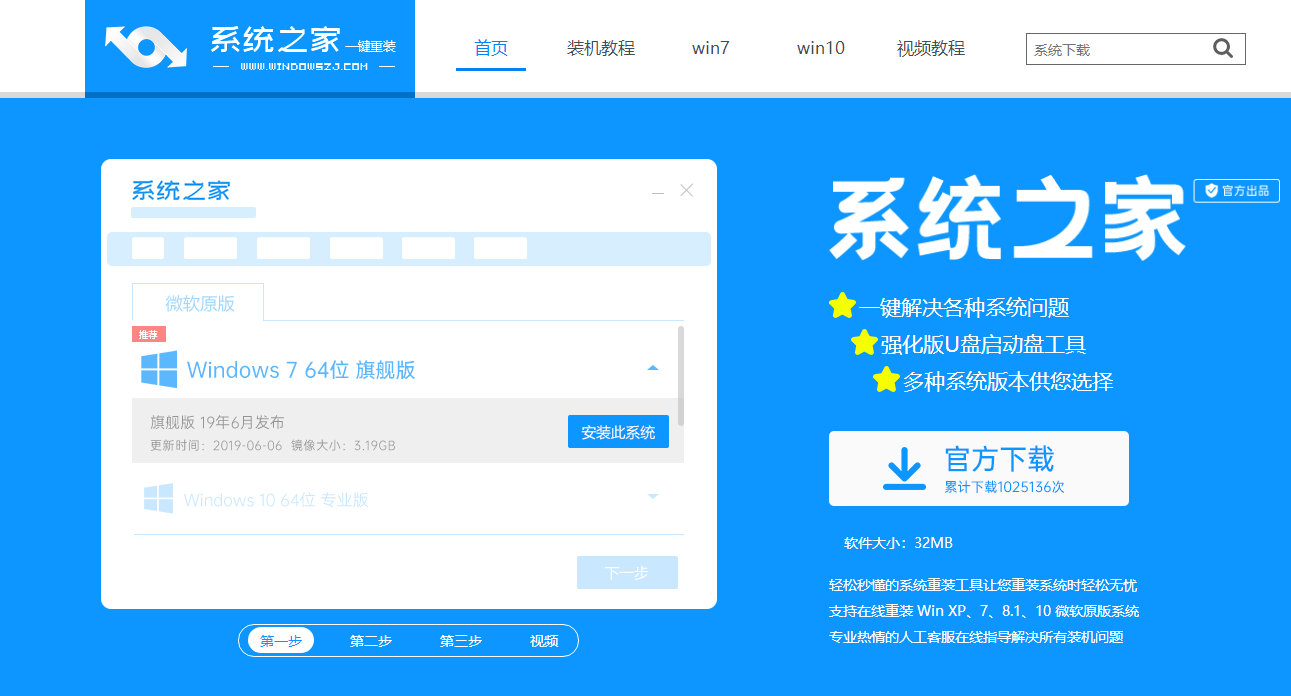Click the 官方出品 shield badge
The image size is (1291, 696).
click(x=1237, y=190)
